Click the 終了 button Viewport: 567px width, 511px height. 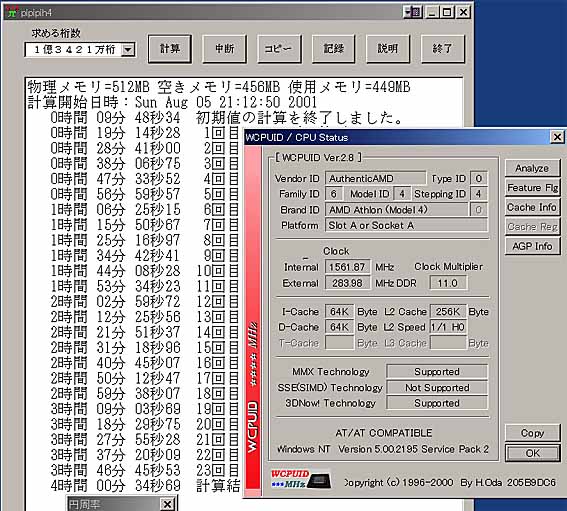443,49
